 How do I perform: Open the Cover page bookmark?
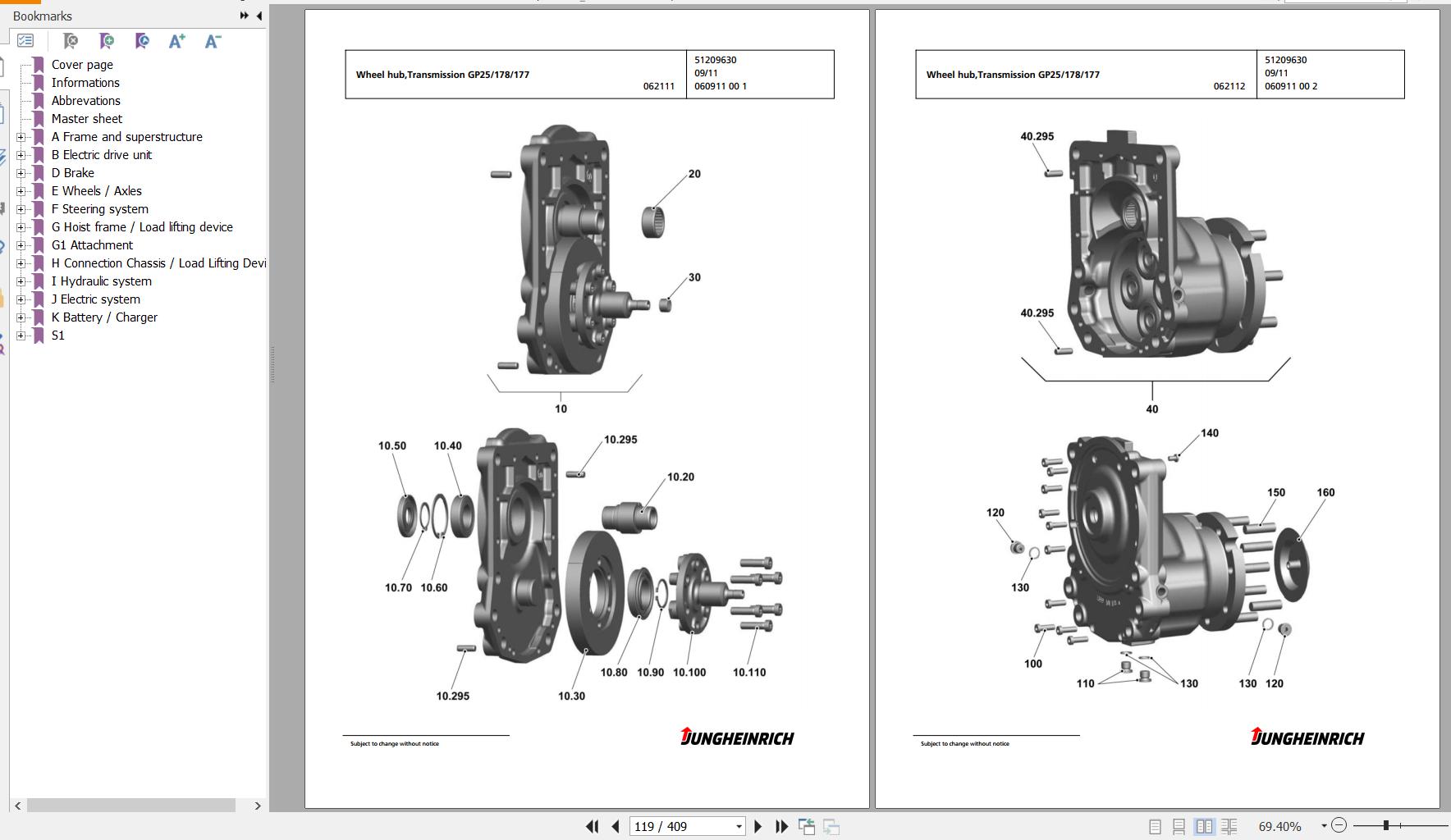click(x=82, y=65)
